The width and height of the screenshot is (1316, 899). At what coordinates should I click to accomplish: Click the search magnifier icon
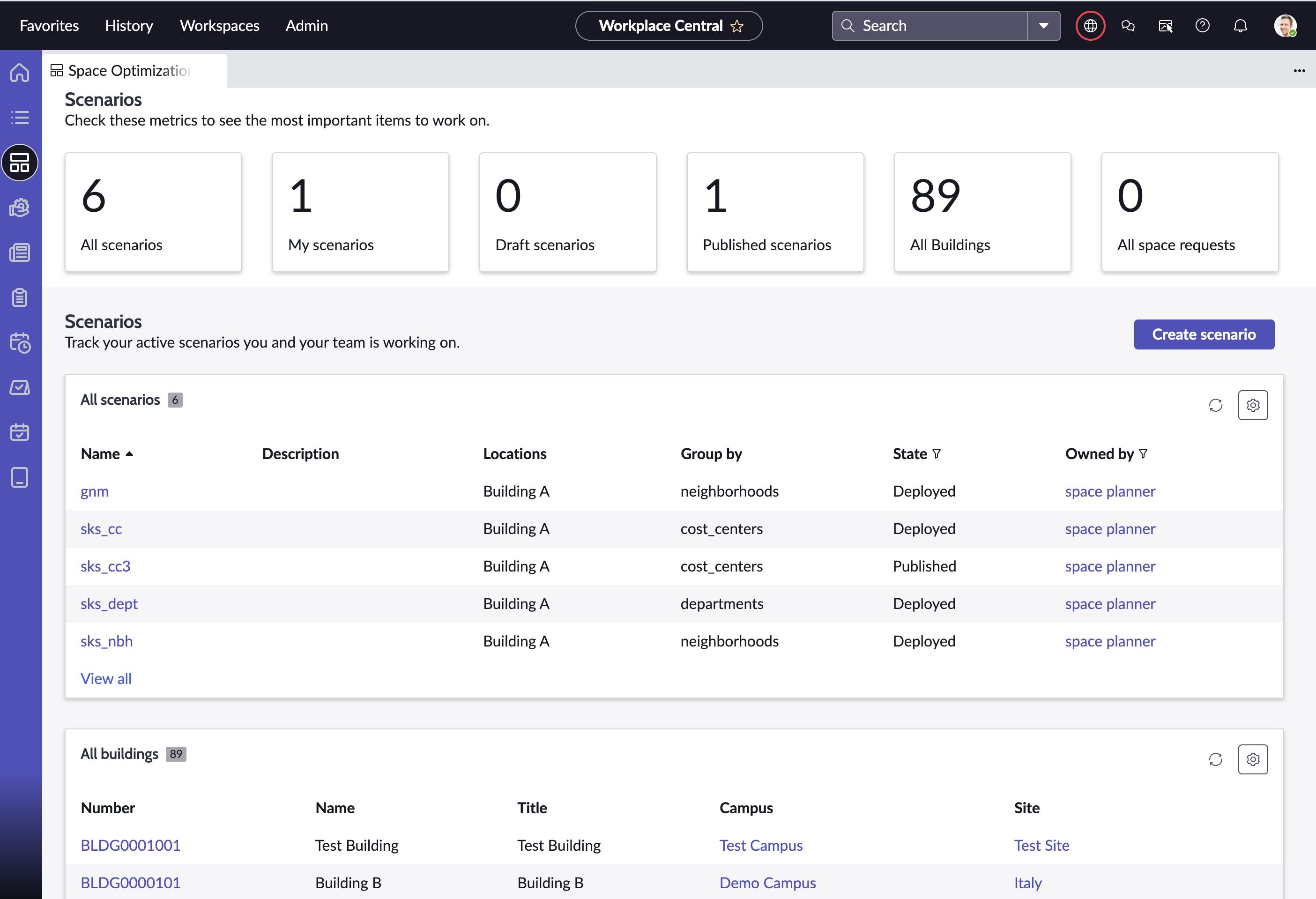[x=847, y=25]
